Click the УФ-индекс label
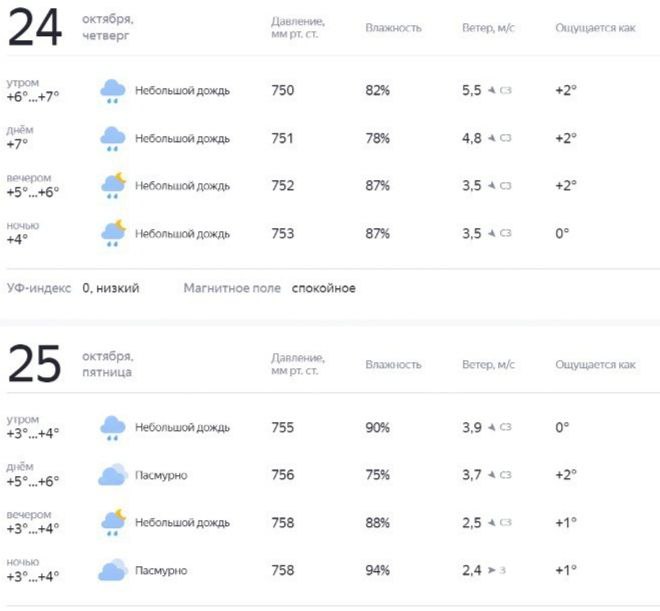Viewport: 660px width, 611px height. (39, 288)
